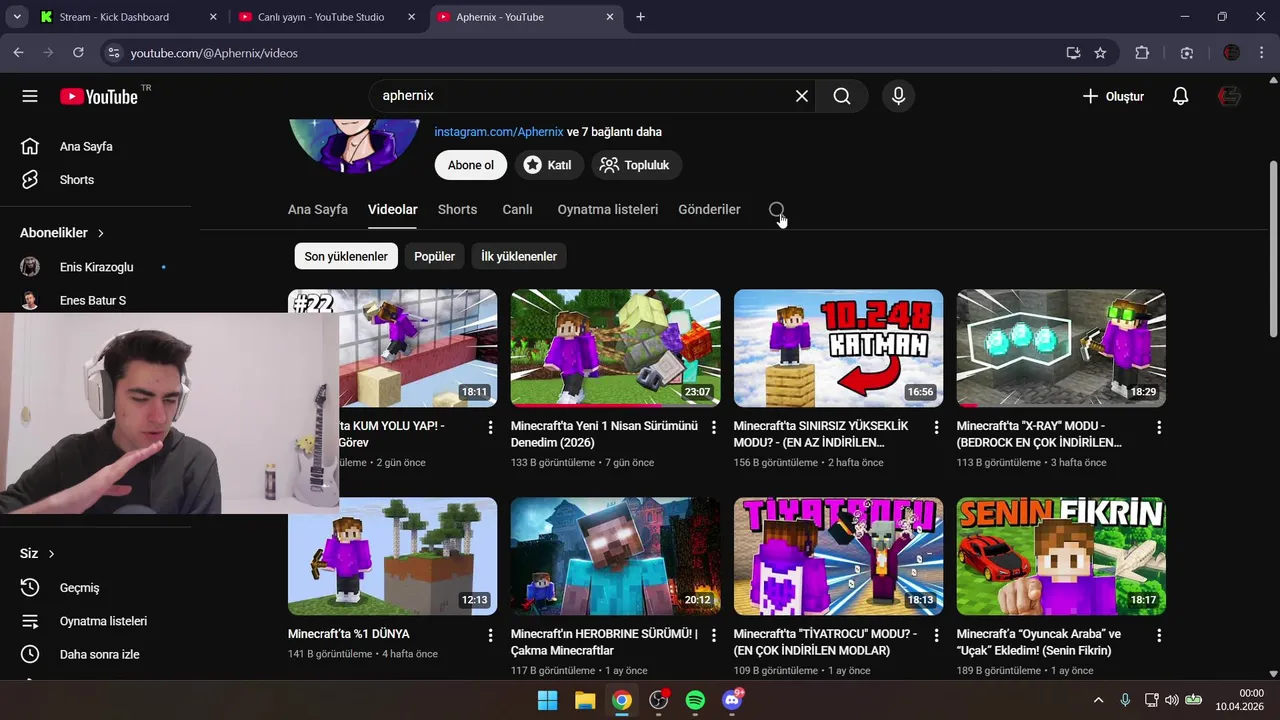Switch to Canlı tab
Viewport: 1280px width, 720px height.
[517, 210]
